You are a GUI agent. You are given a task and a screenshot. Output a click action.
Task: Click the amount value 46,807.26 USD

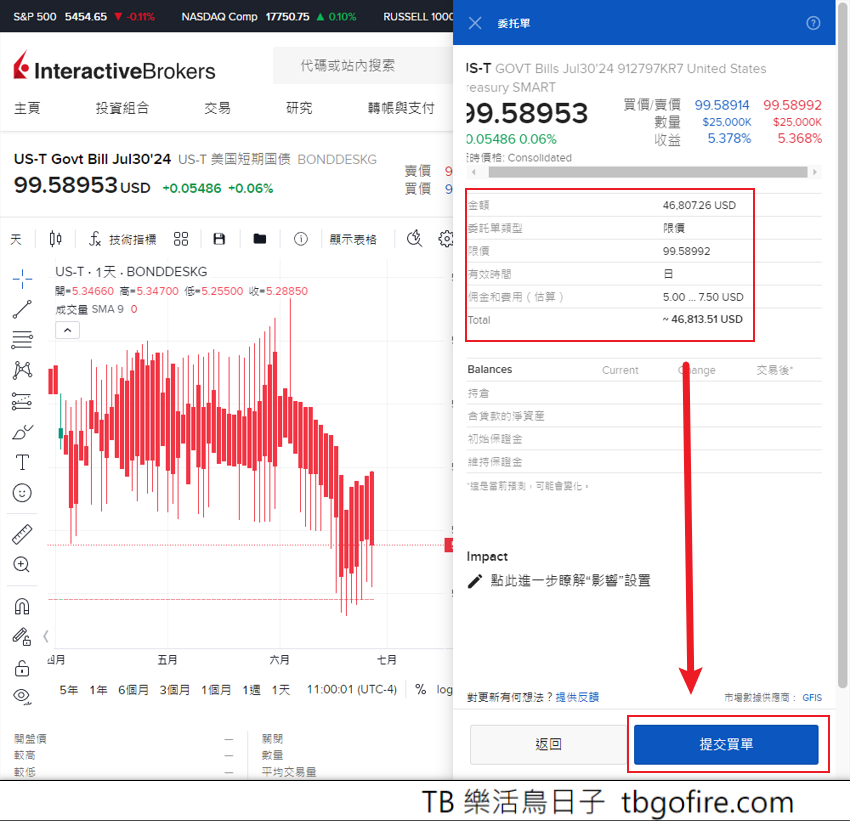(699, 205)
